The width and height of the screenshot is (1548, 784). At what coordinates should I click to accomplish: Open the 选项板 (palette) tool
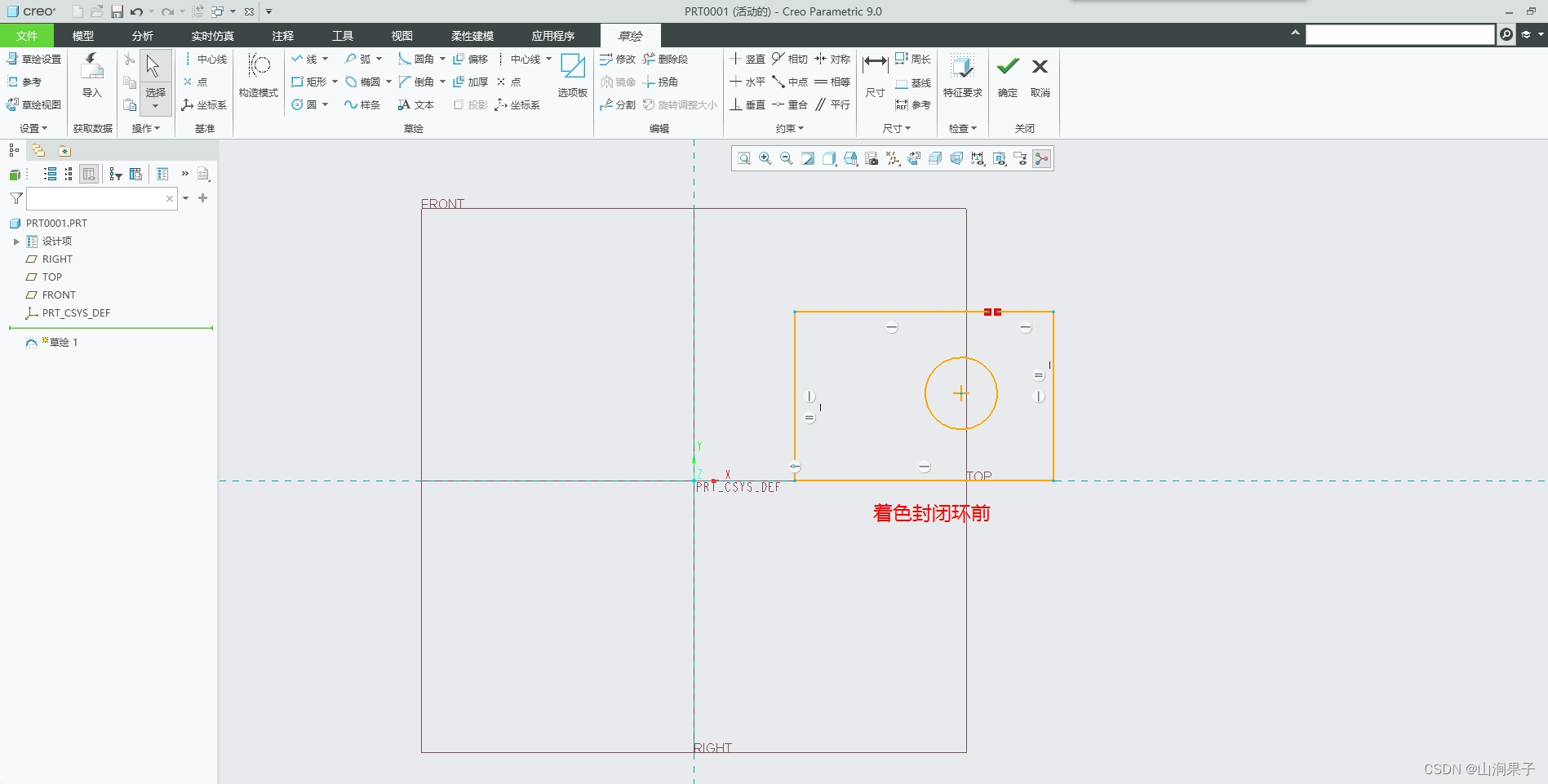pos(572,75)
